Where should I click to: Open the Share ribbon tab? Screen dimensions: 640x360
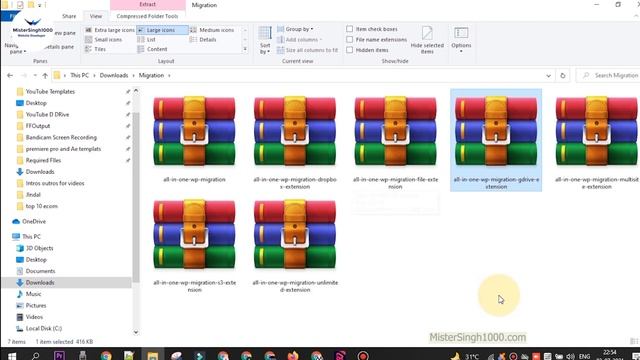pos(69,16)
